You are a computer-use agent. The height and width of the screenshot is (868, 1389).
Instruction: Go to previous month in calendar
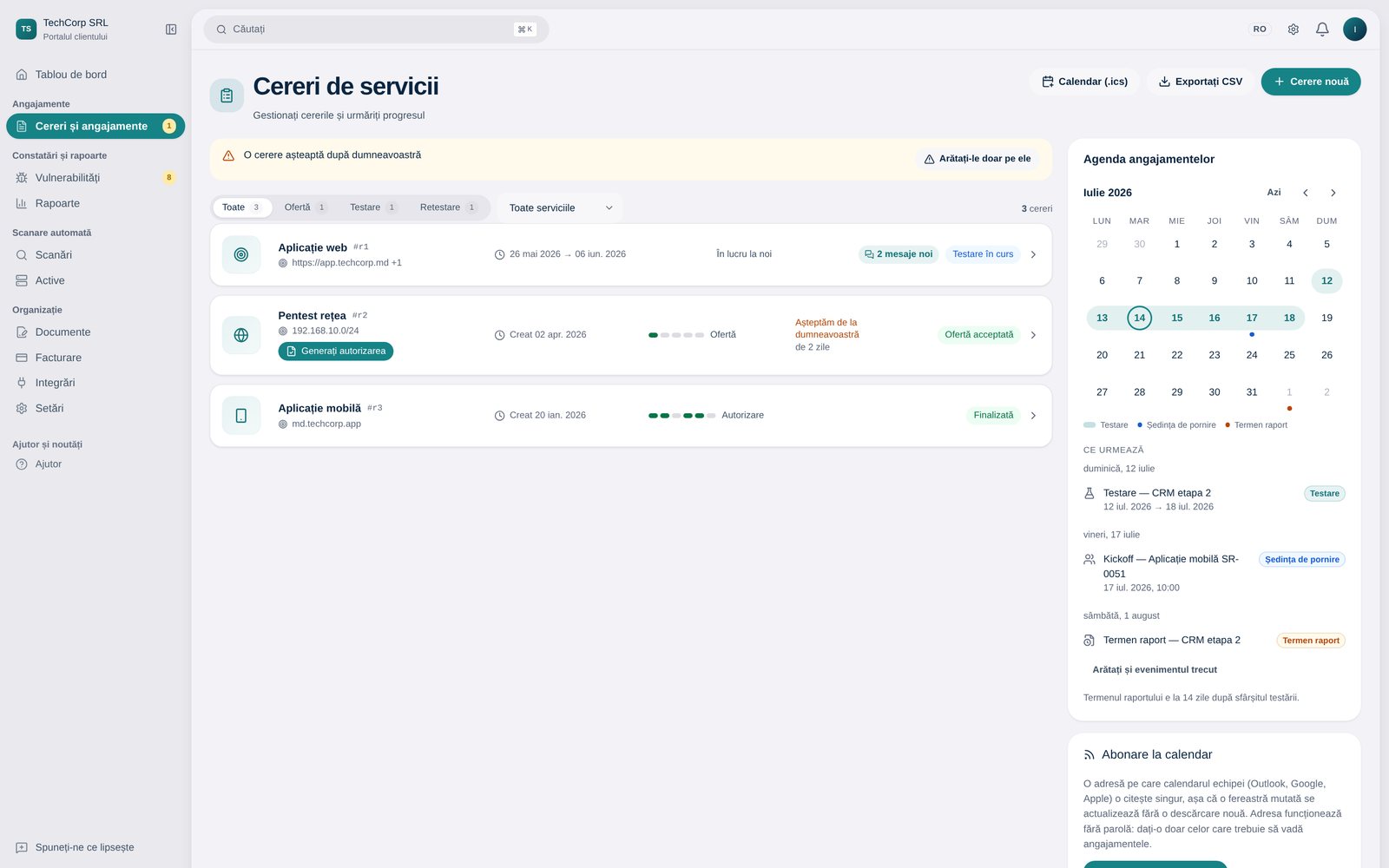(1305, 193)
